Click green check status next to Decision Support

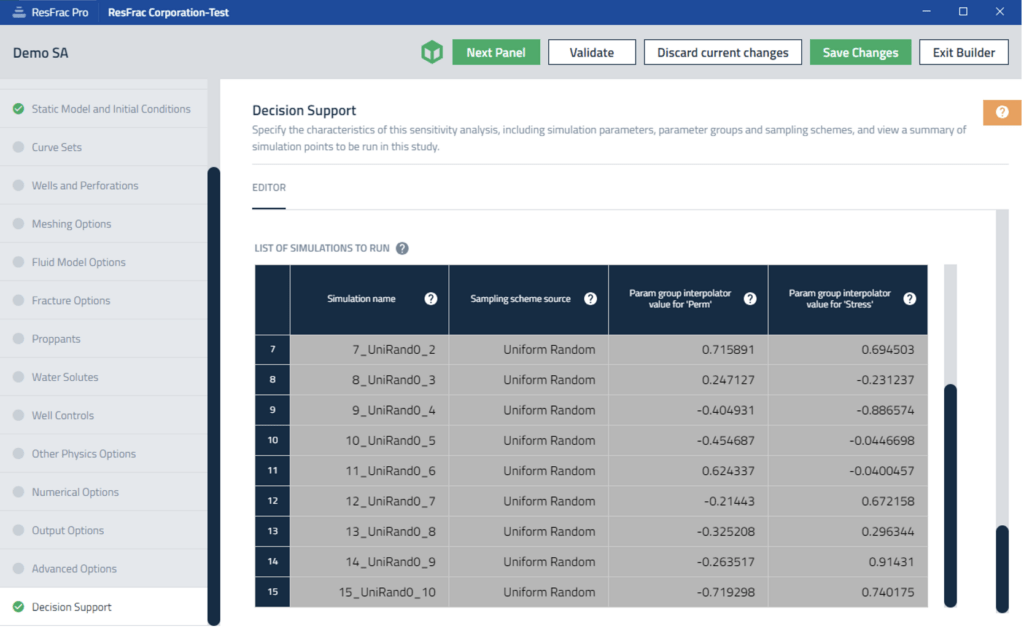(x=18, y=607)
